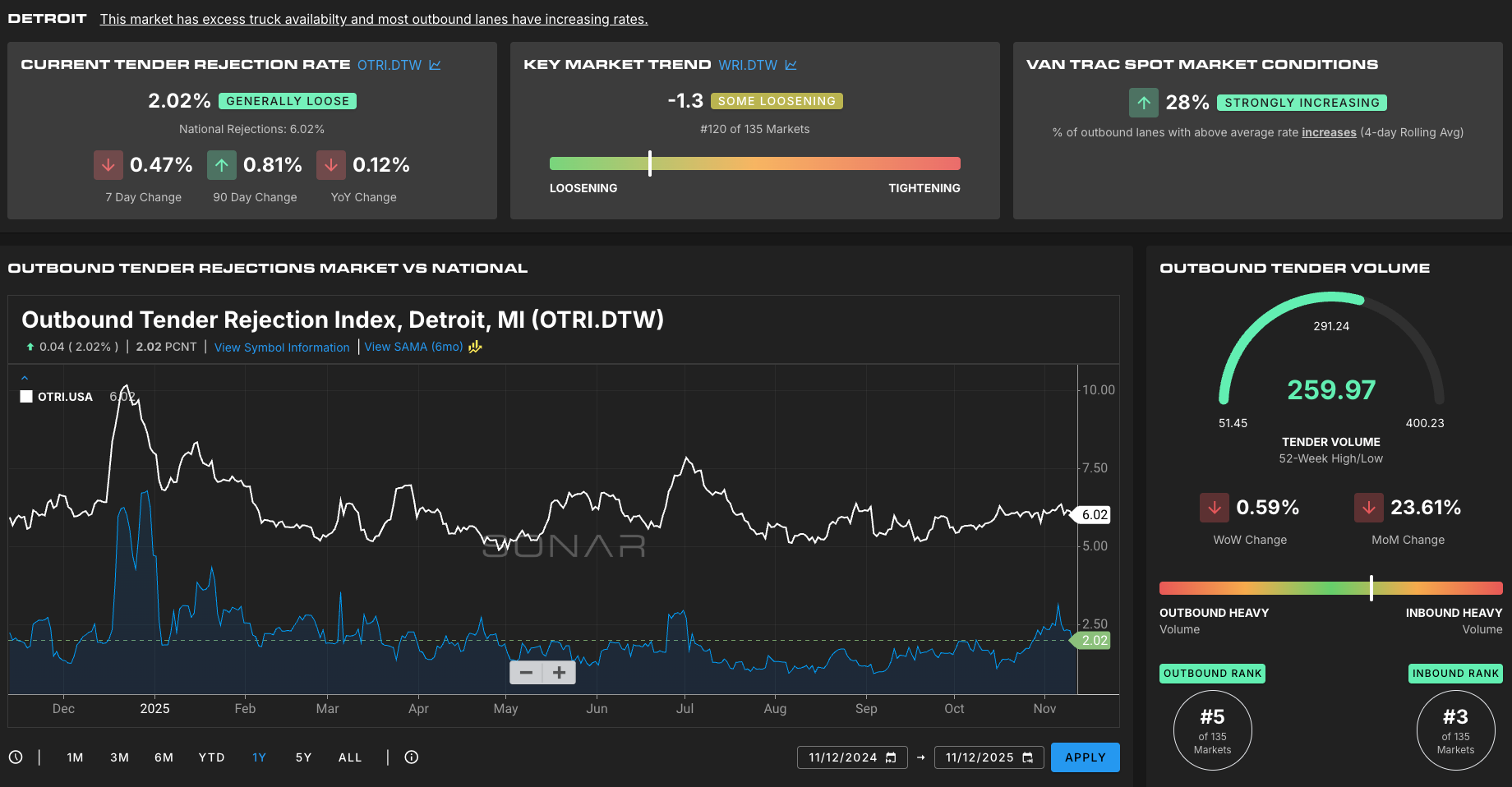
Task: Zoom out with the minus button
Action: (x=526, y=673)
